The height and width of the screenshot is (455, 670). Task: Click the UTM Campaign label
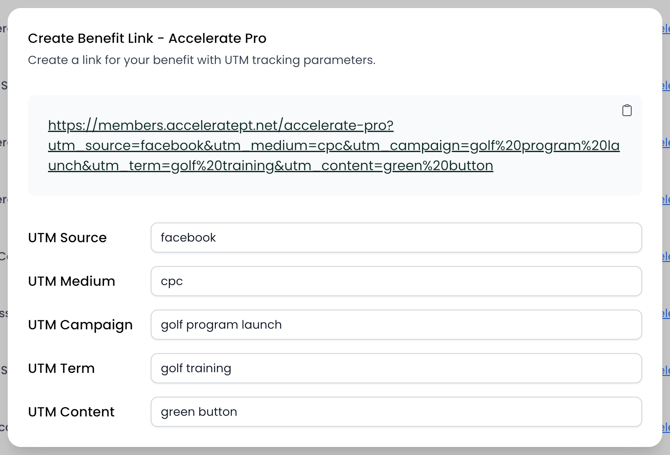(x=80, y=325)
